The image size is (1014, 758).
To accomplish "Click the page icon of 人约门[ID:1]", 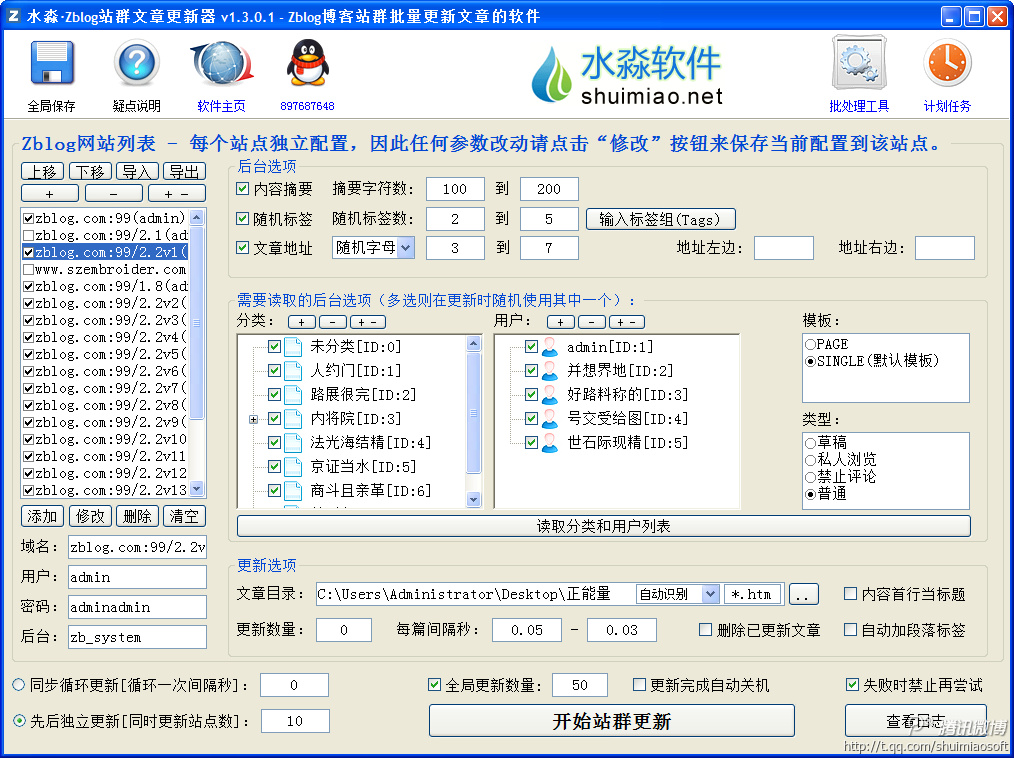I will point(294,371).
